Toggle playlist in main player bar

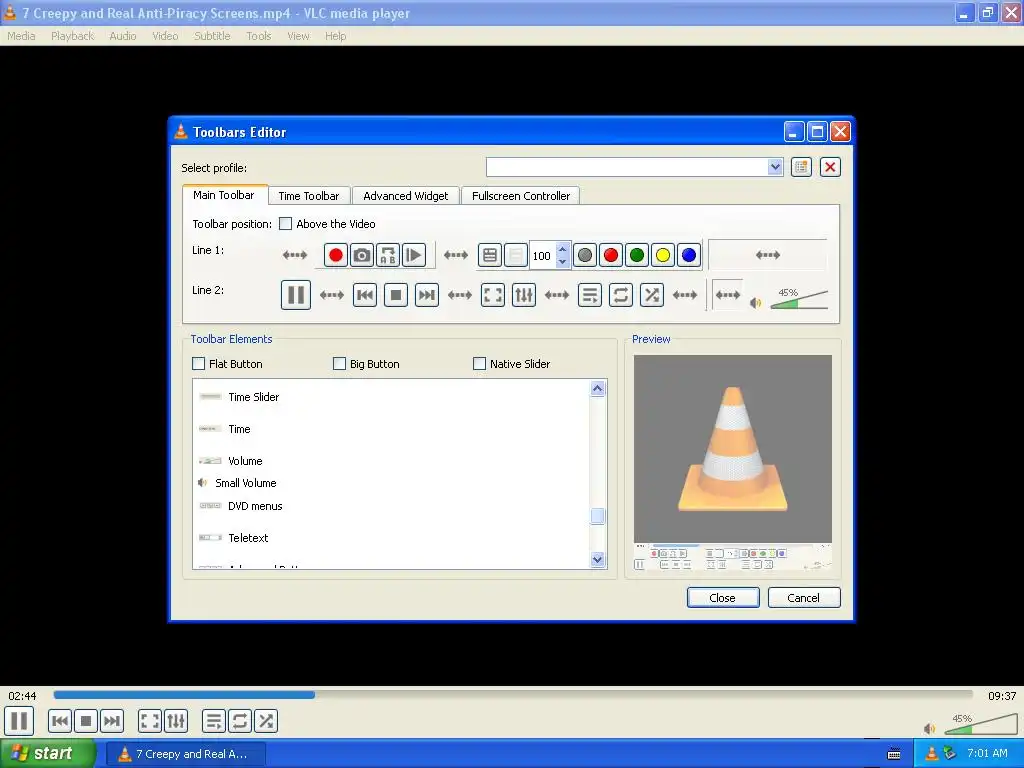214,721
